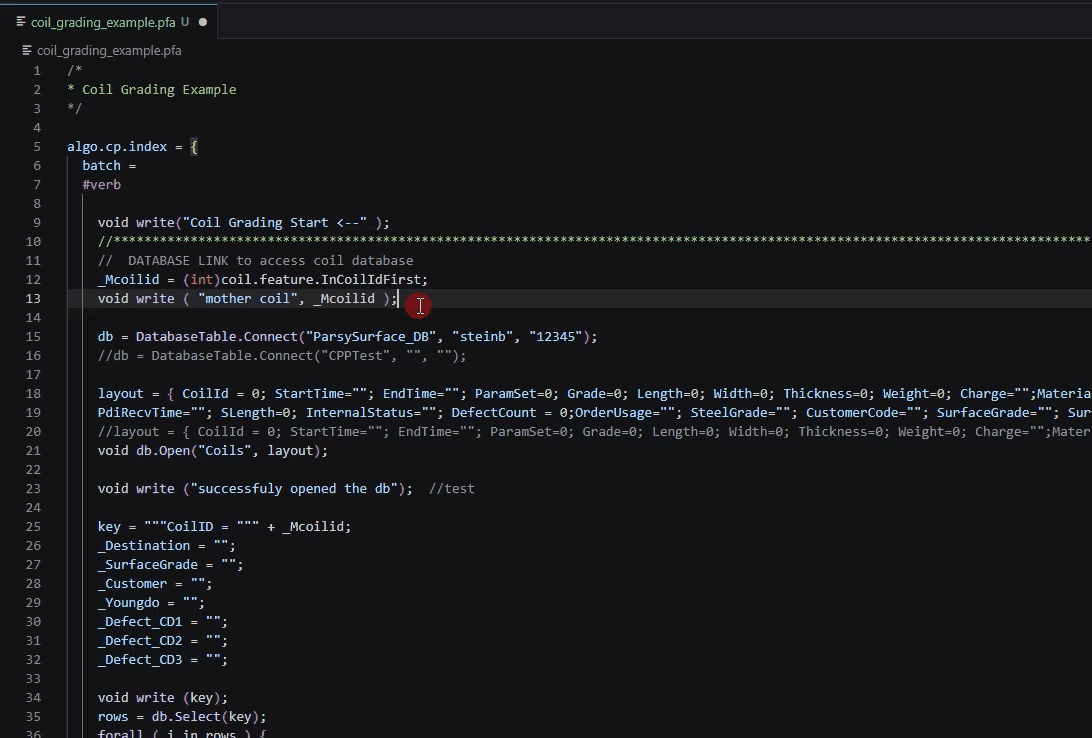Click "SteelGrade" on line 19
1092x738 pixels.
click(x=728, y=413)
